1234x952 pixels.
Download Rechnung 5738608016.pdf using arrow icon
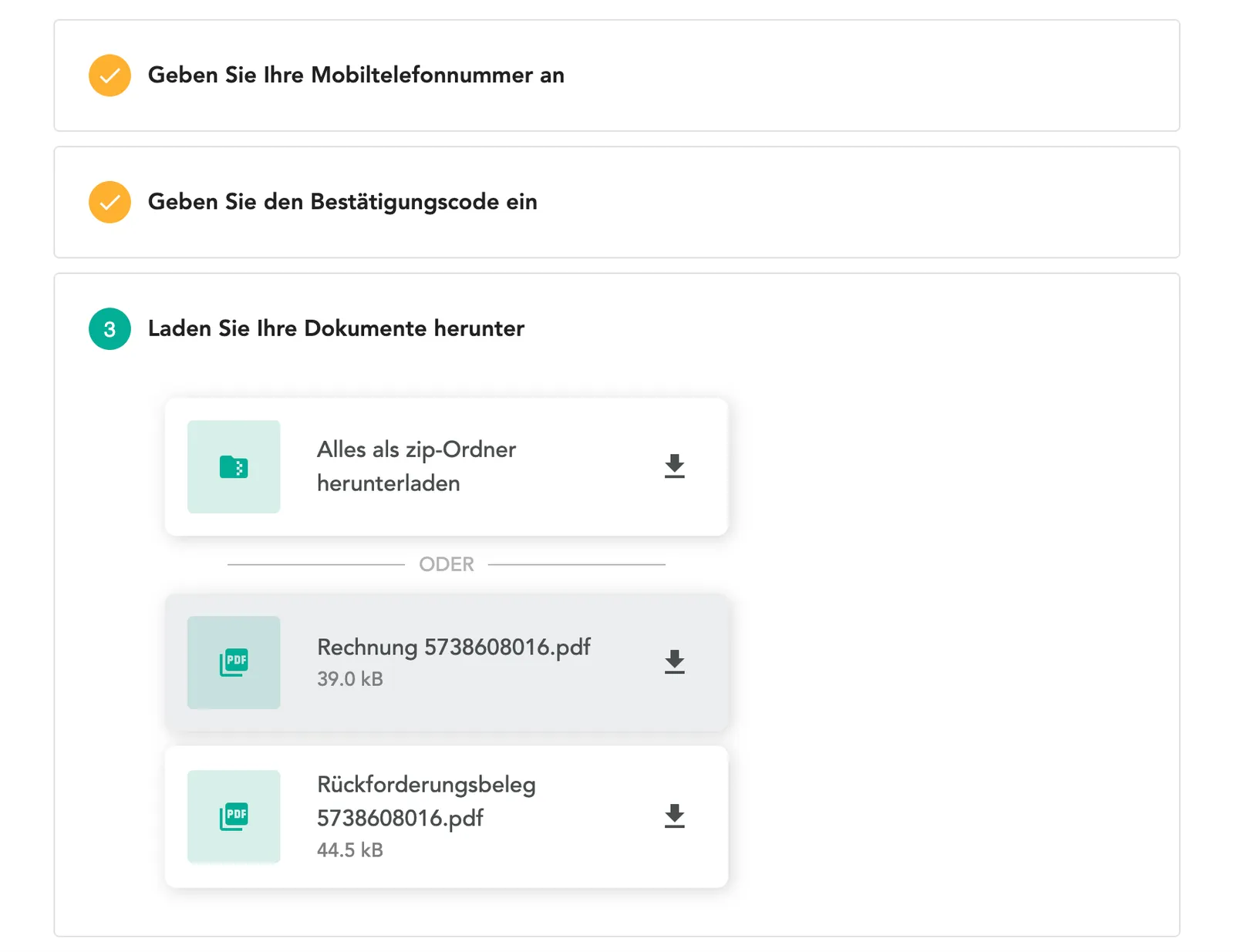675,662
